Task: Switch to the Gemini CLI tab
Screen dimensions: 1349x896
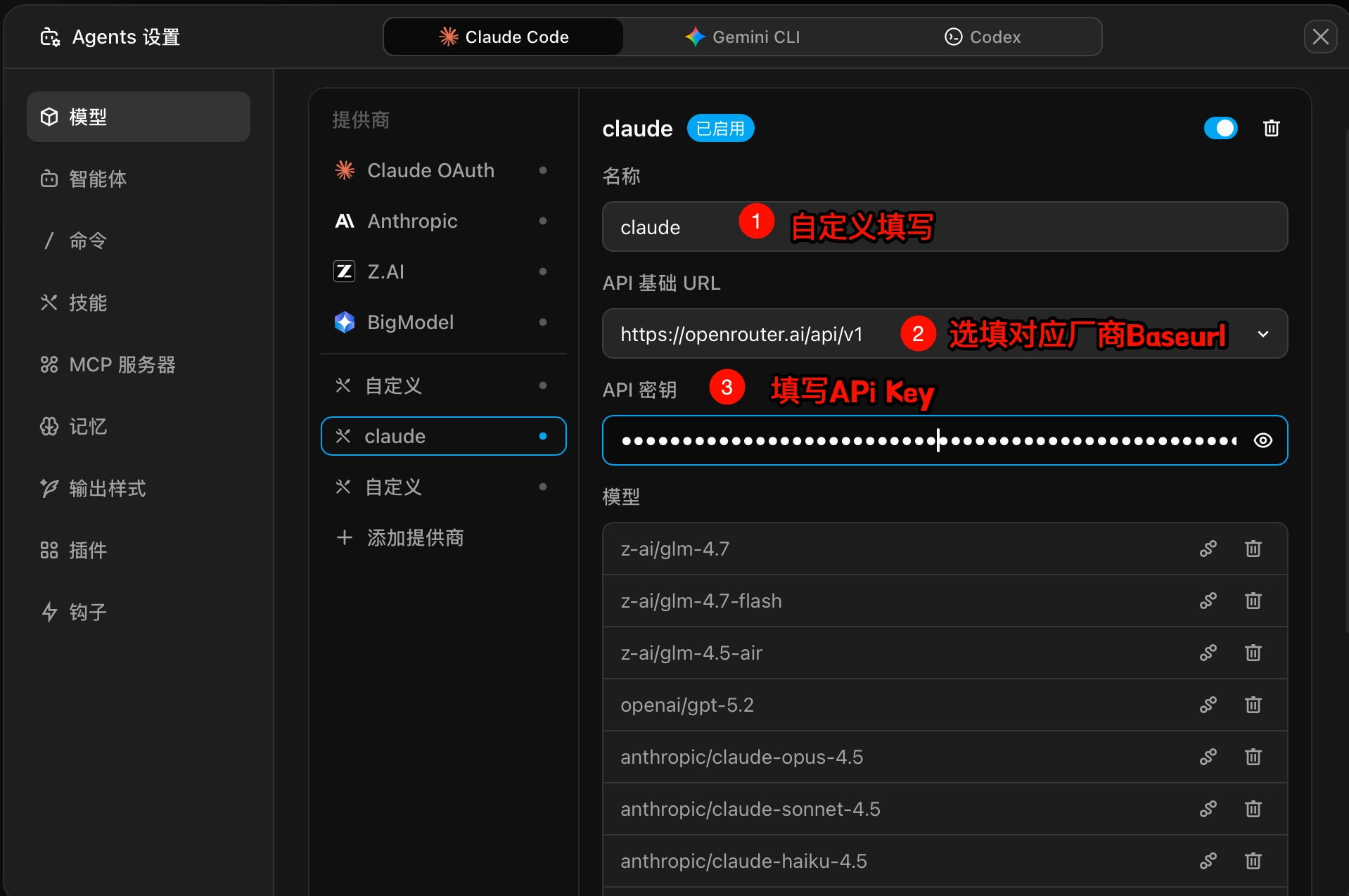Action: click(743, 37)
